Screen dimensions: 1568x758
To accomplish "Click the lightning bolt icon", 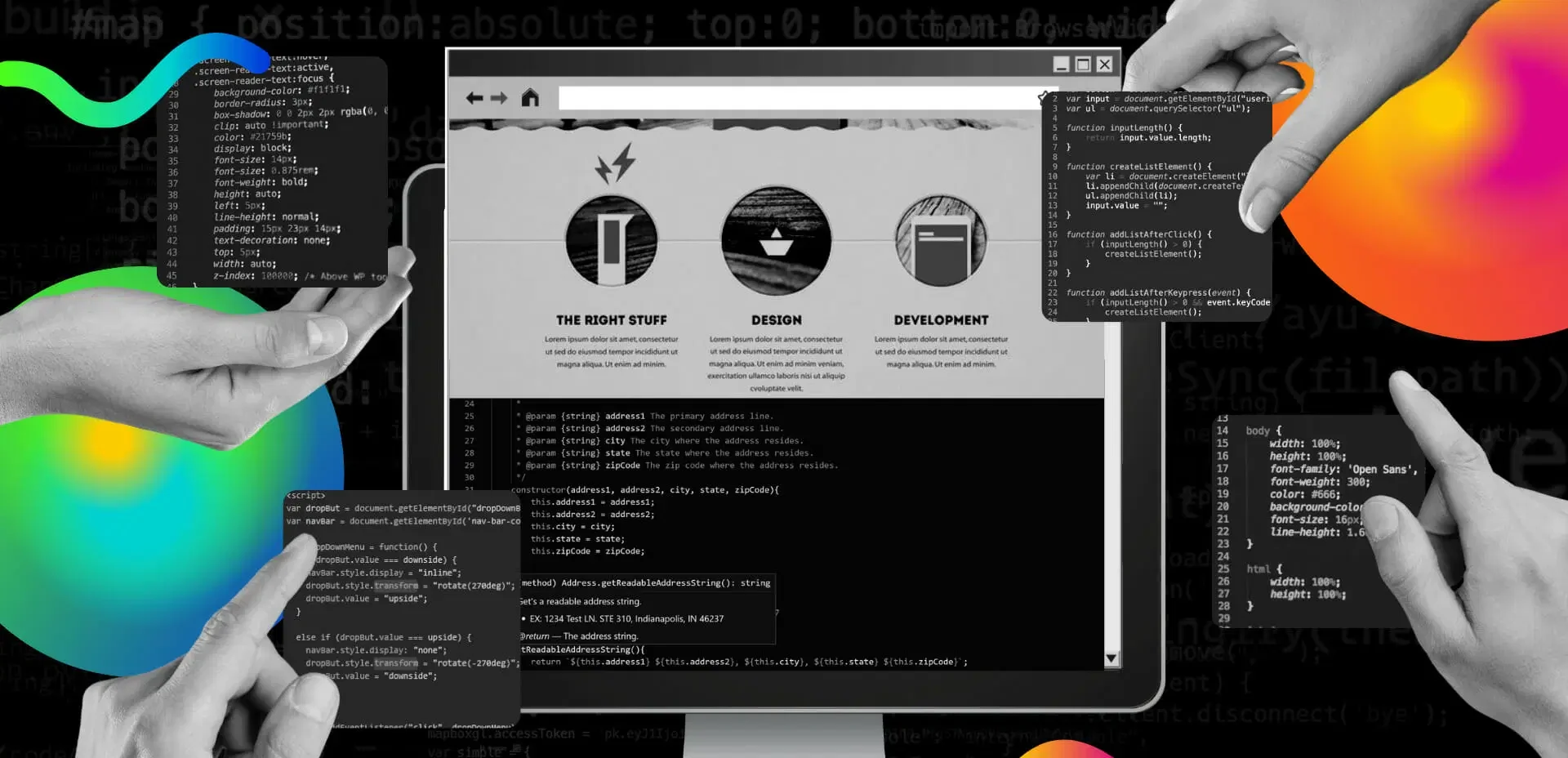I will (616, 163).
